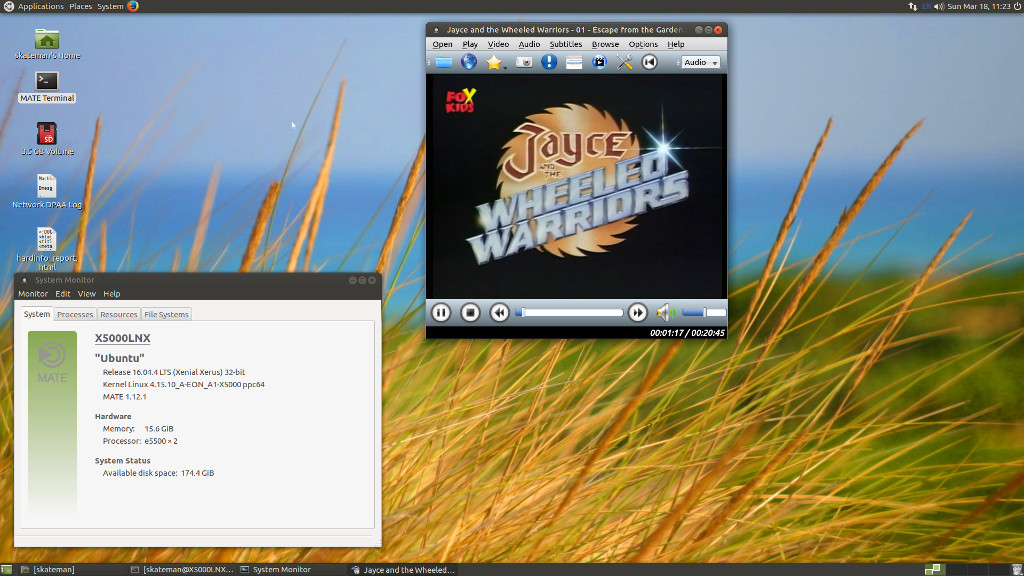Open Network DPAA Log desktop file
The image size is (1024, 576).
pyautogui.click(x=47, y=192)
